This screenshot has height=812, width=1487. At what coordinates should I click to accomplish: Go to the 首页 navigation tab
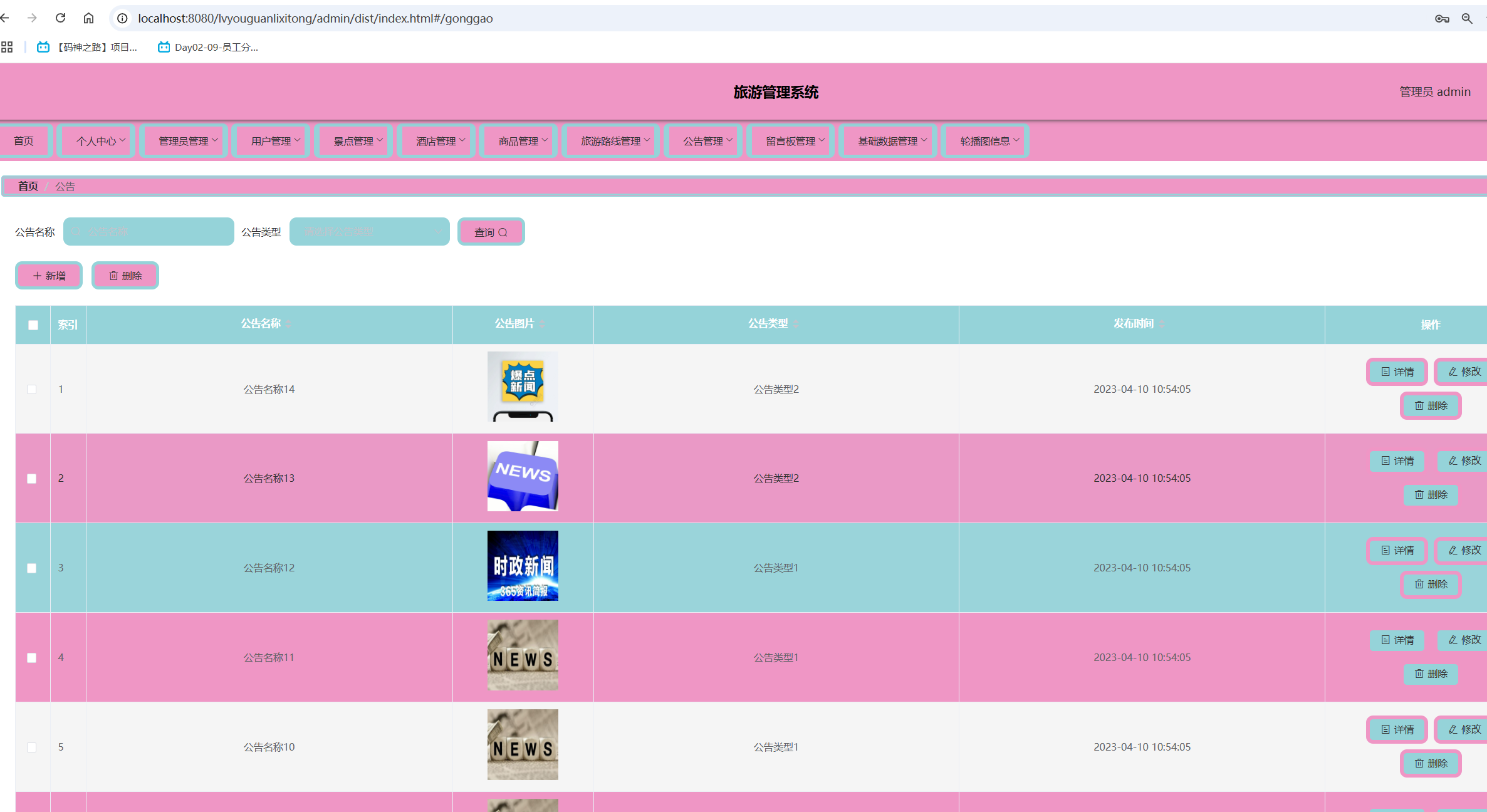point(24,141)
